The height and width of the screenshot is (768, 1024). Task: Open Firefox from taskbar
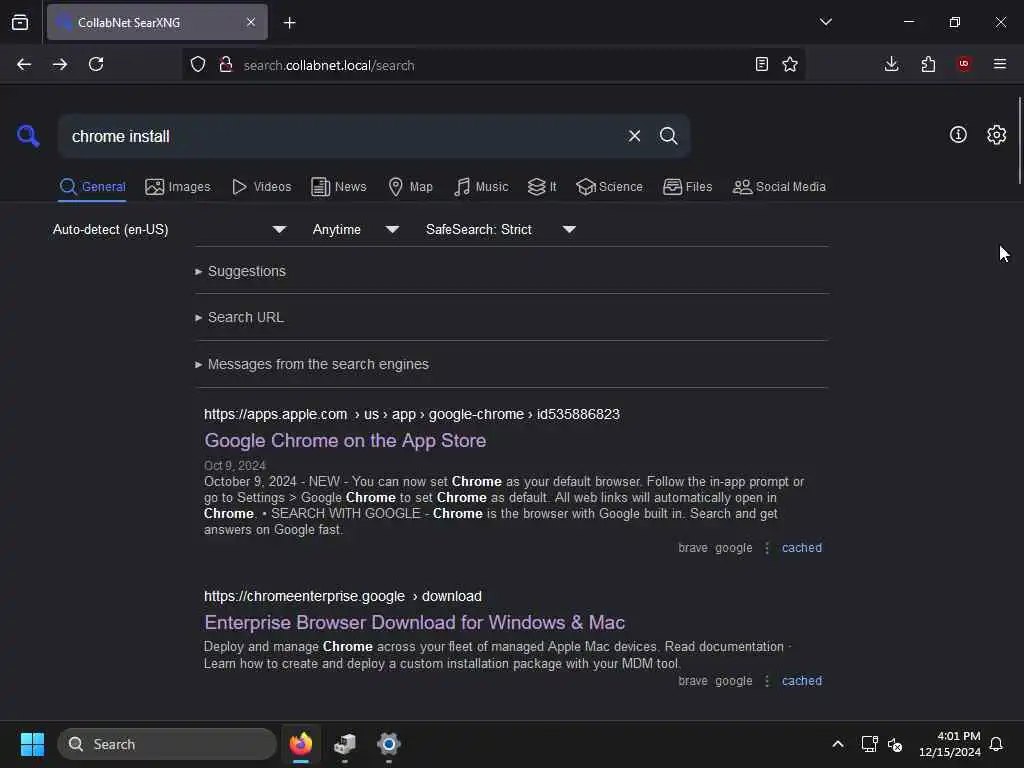tap(300, 744)
